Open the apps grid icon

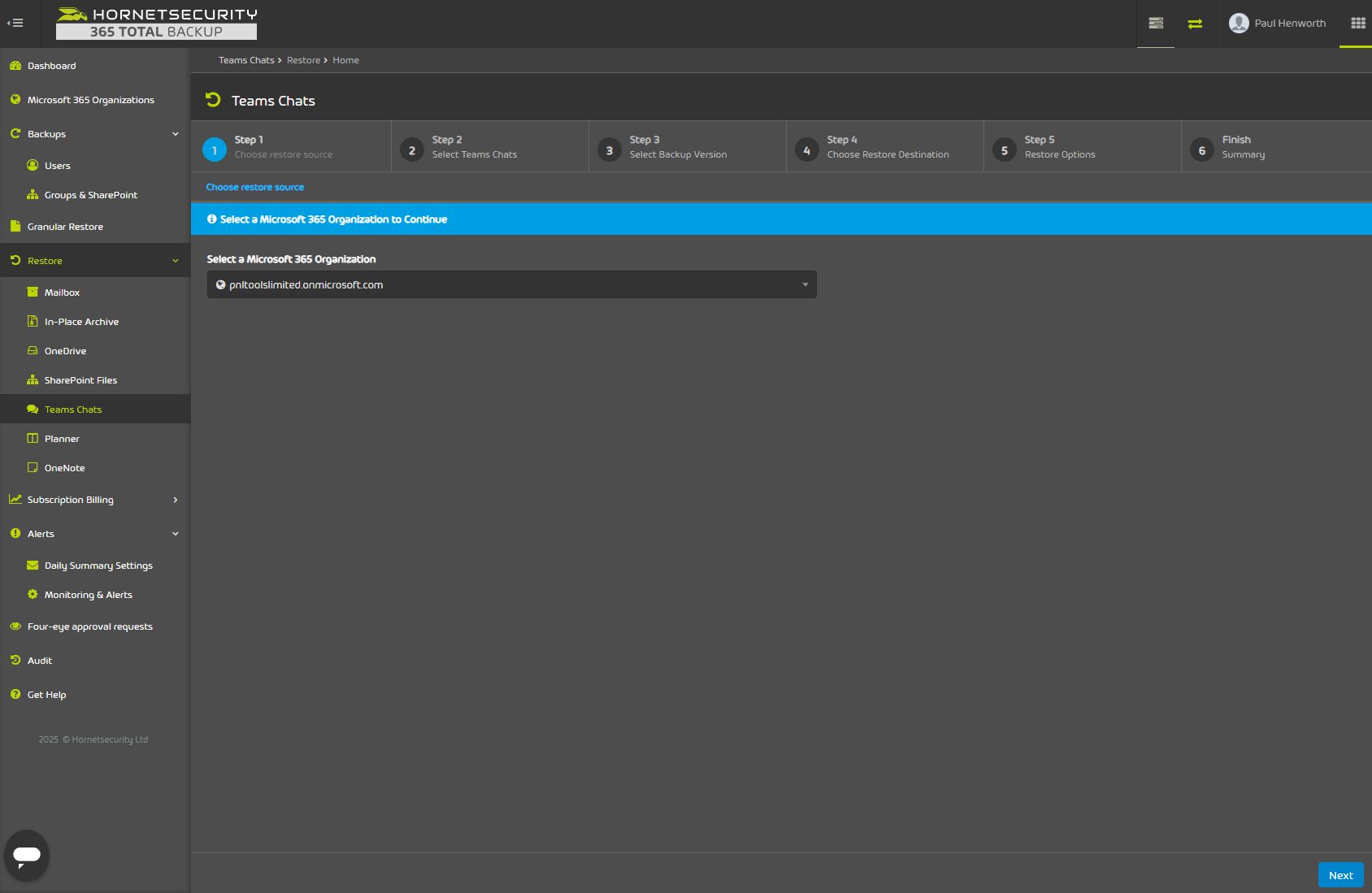(x=1358, y=23)
